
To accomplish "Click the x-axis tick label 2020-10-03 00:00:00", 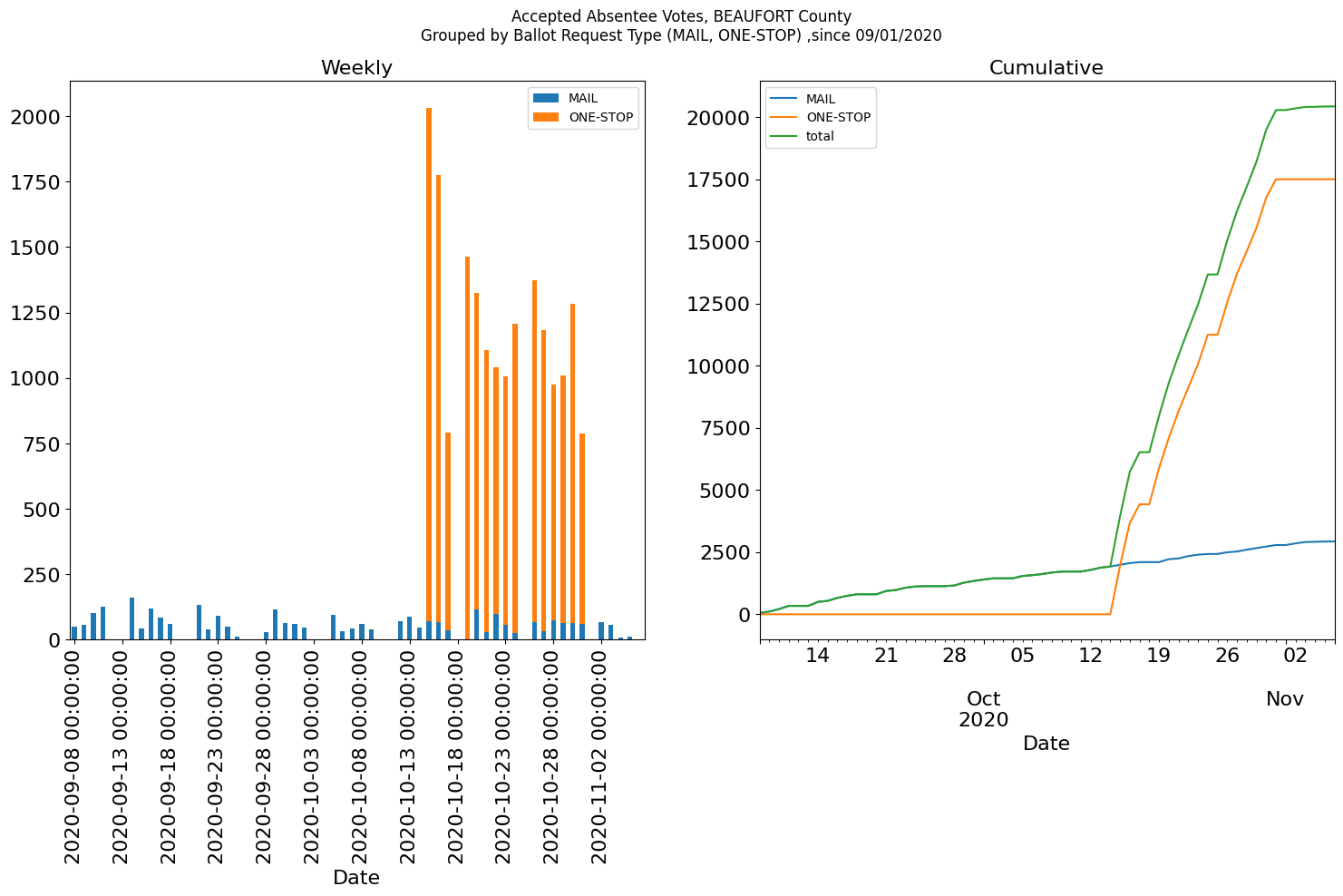I will click(x=314, y=755).
